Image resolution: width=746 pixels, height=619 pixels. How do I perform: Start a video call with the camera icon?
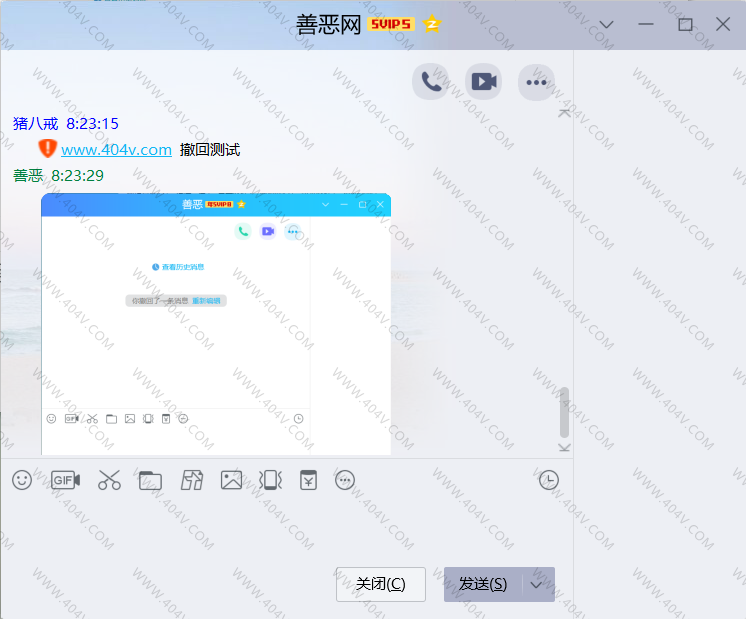(484, 82)
